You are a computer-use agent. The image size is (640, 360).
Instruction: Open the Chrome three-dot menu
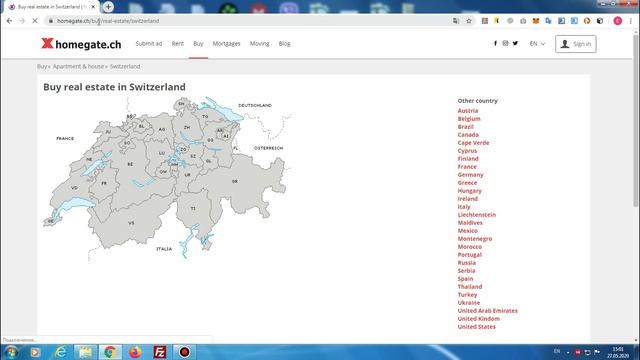point(631,21)
